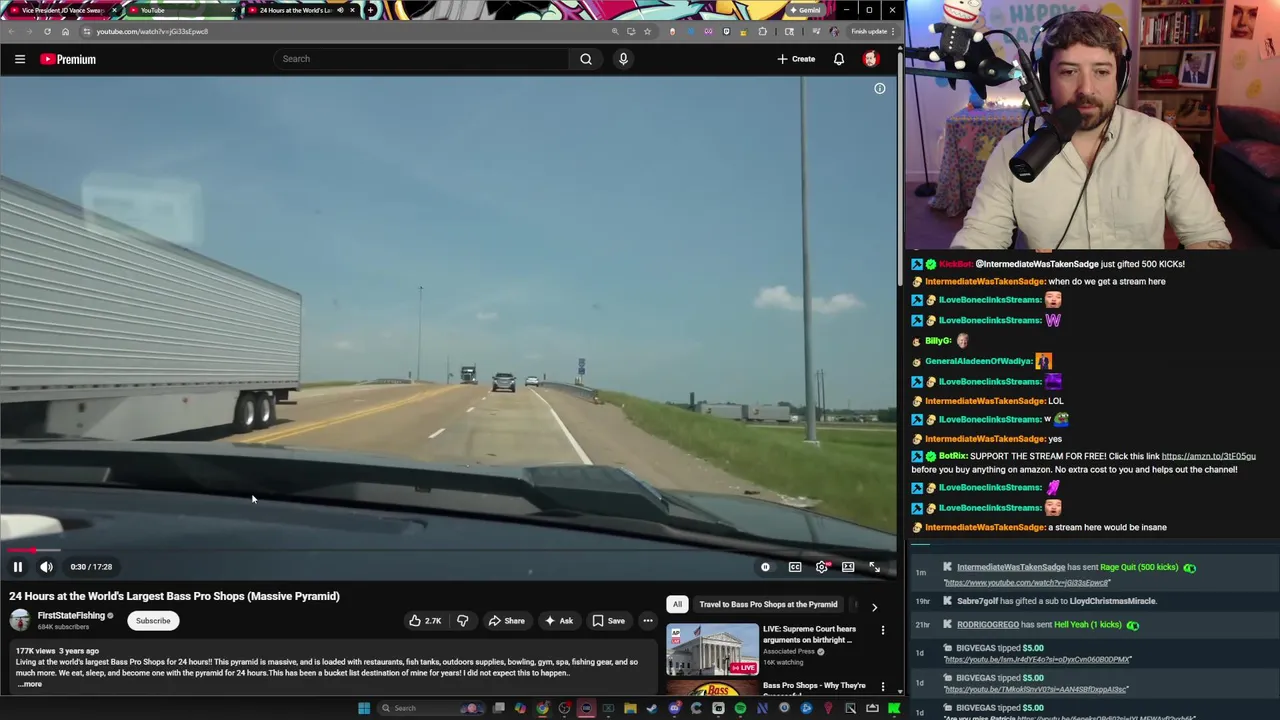Mute the video with the volume icon
1280x720 pixels.
coord(46,567)
